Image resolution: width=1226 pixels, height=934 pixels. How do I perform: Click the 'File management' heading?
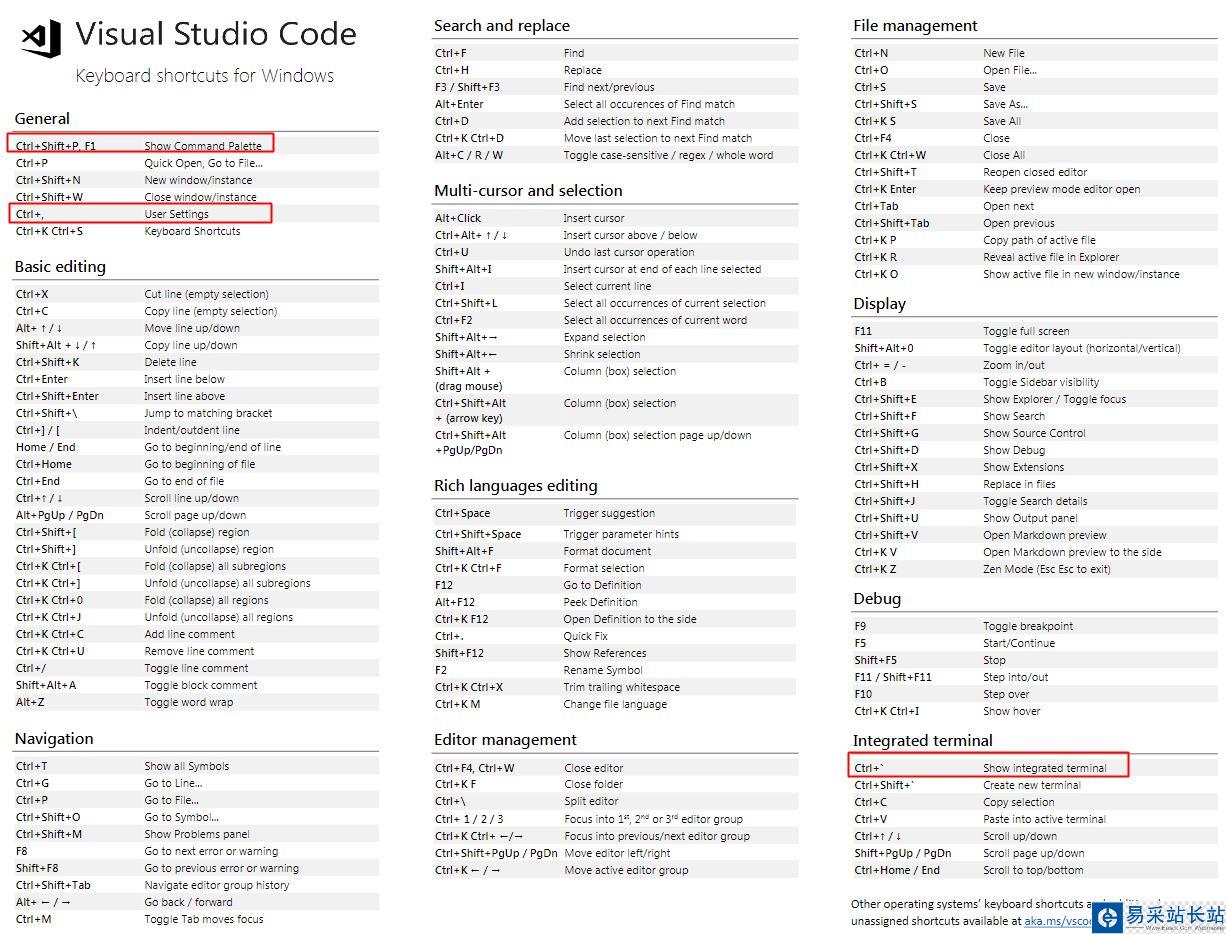pyautogui.click(x=915, y=26)
